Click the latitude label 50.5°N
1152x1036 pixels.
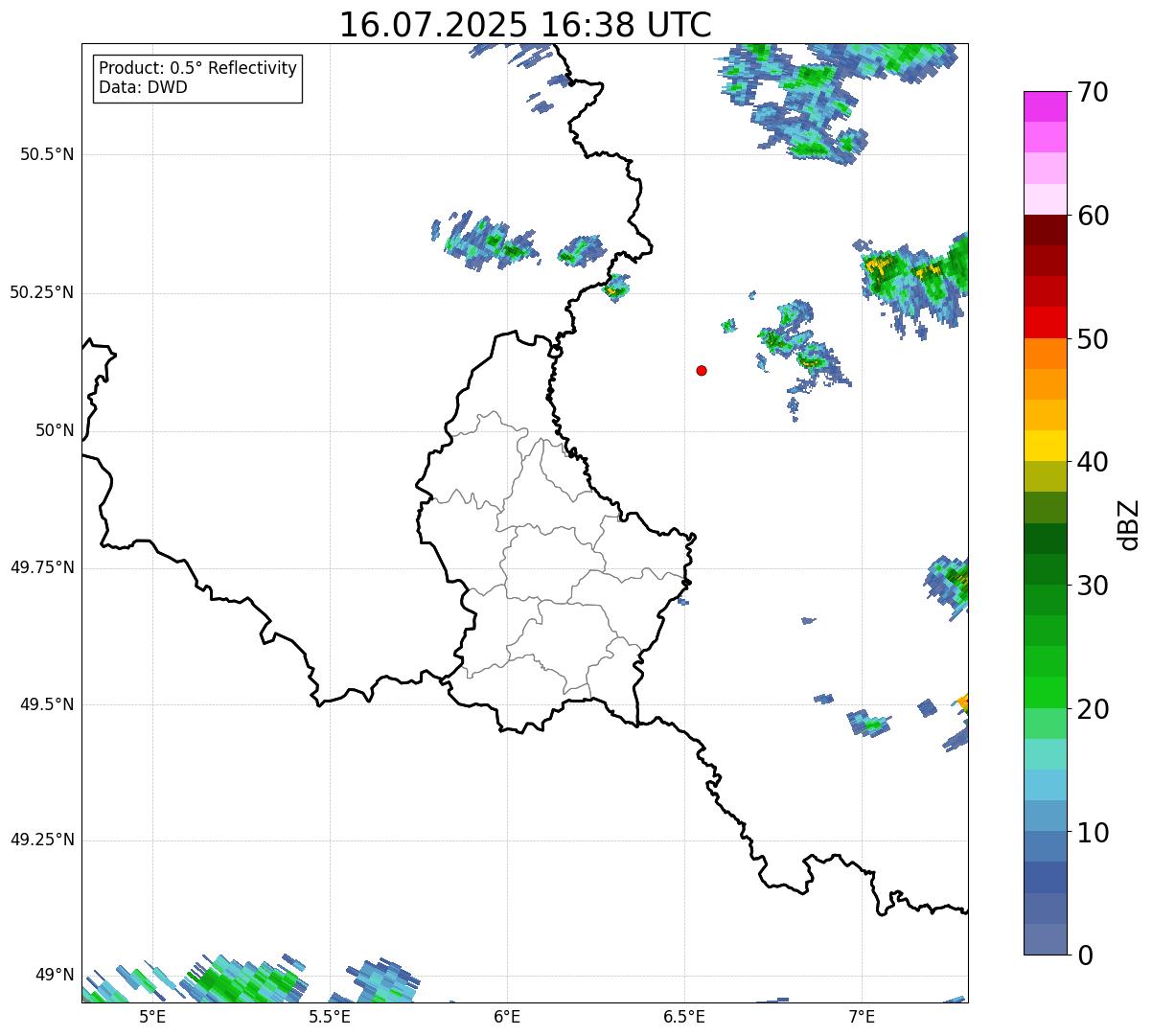(x=47, y=154)
